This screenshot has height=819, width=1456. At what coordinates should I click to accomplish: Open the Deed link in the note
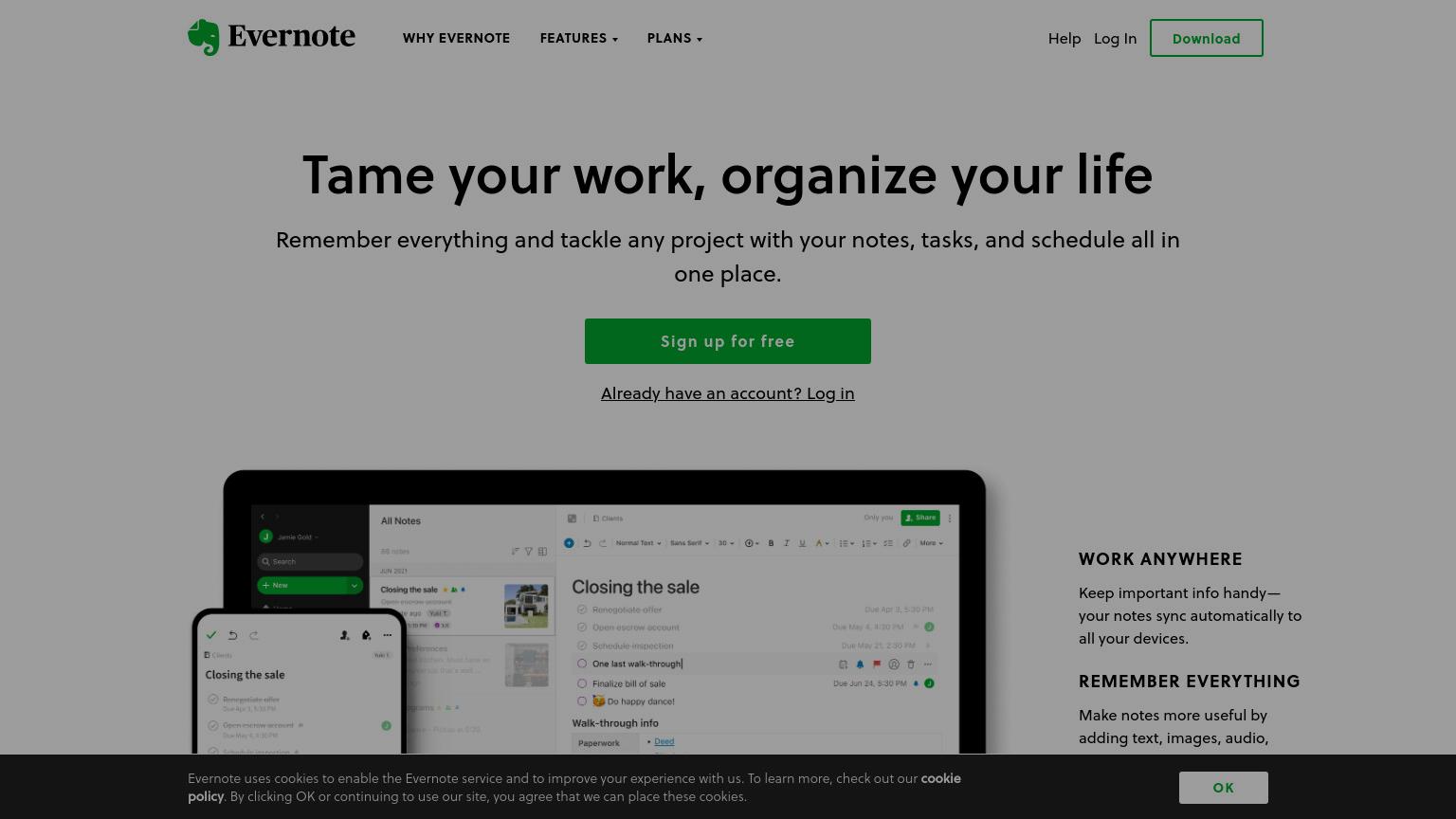tap(664, 741)
